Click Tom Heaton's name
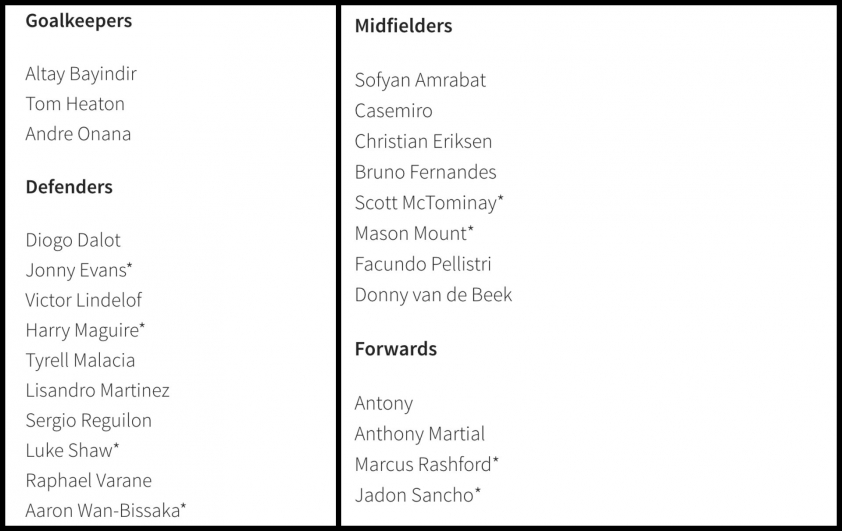Screen dimensions: 842x531 click(x=75, y=104)
